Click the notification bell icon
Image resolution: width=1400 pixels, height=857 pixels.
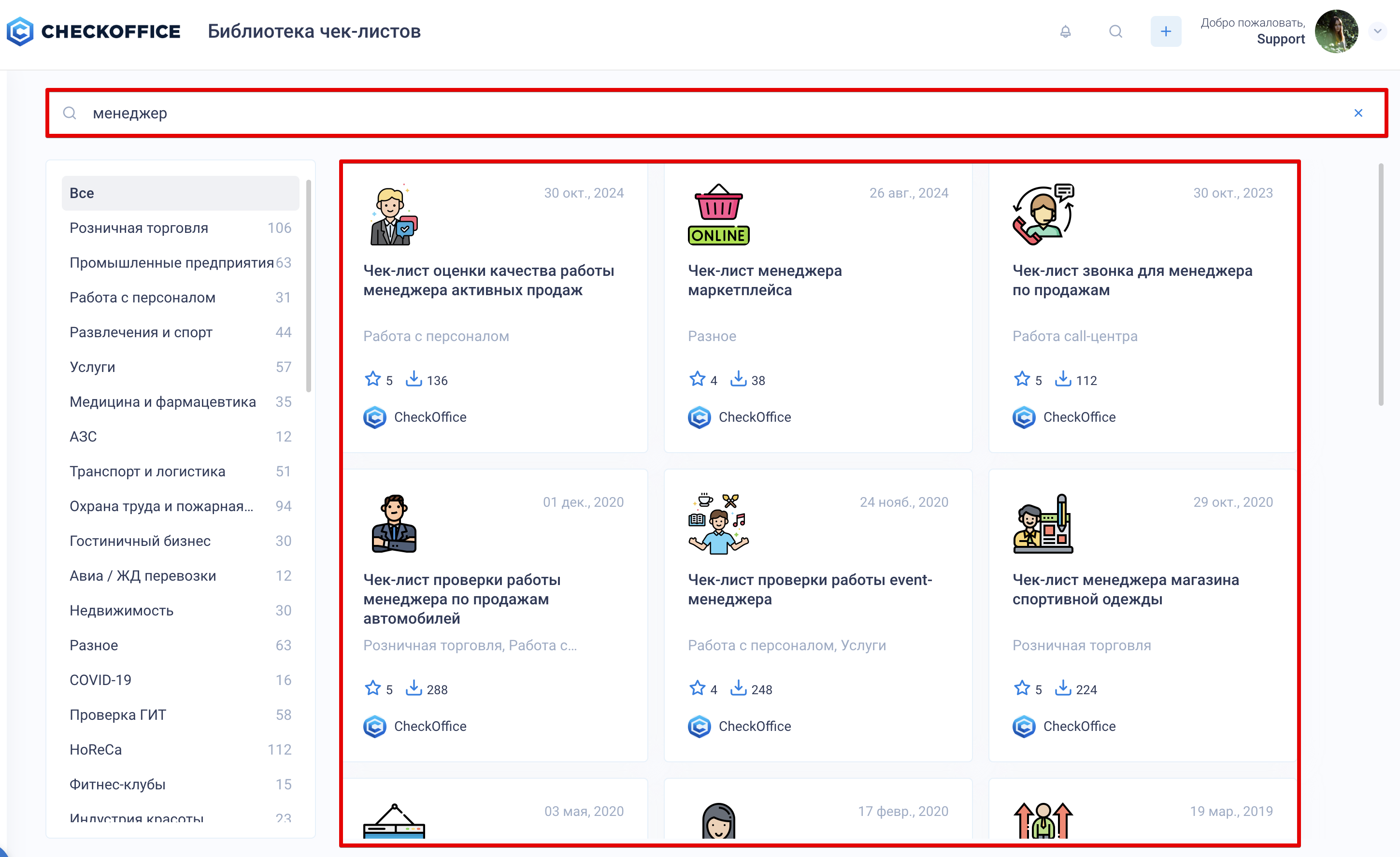click(x=1065, y=31)
